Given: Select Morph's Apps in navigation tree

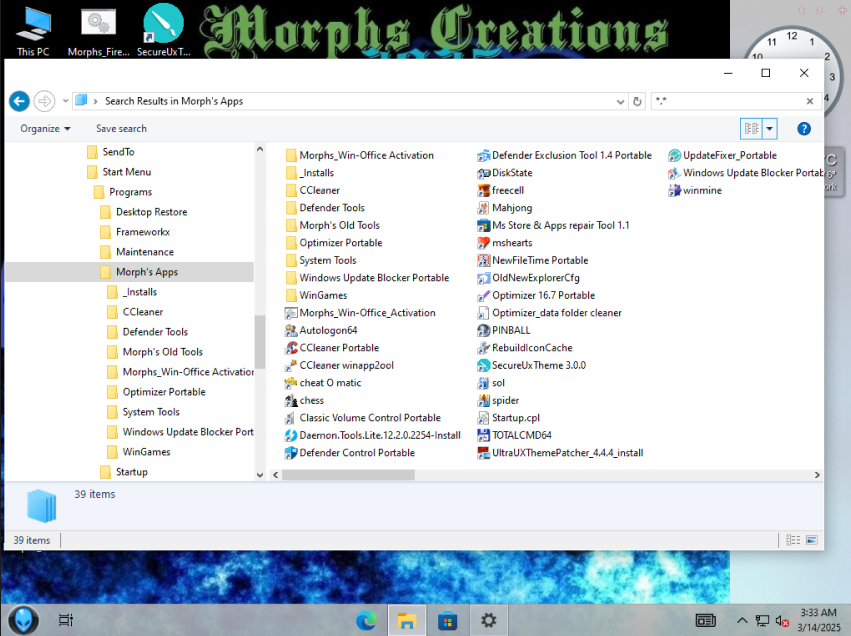Looking at the screenshot, I should click(x=147, y=272).
